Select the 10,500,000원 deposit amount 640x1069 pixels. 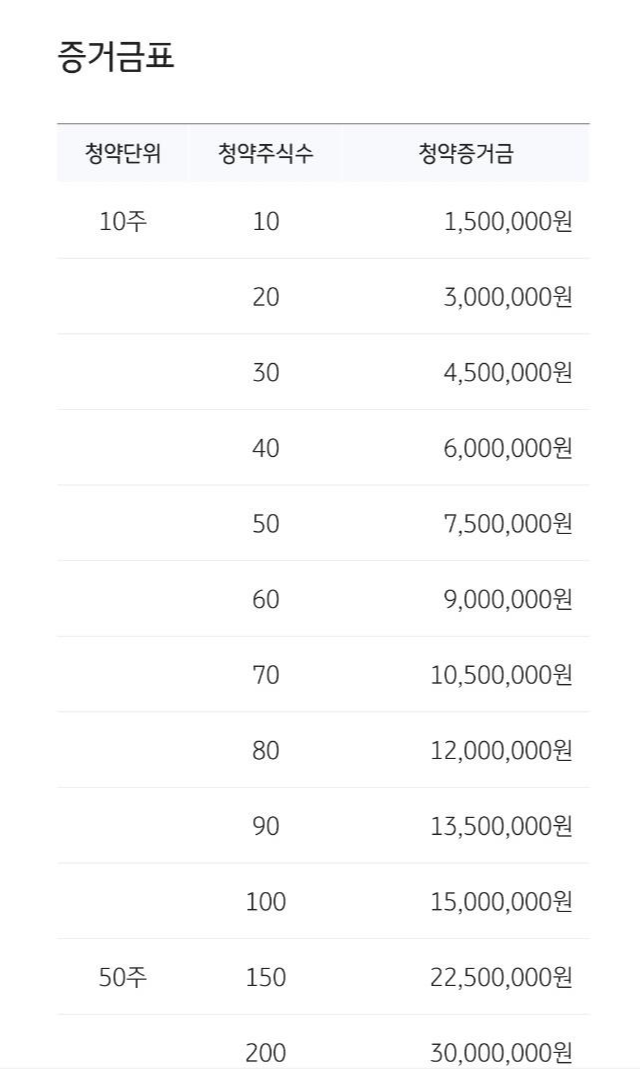501,676
